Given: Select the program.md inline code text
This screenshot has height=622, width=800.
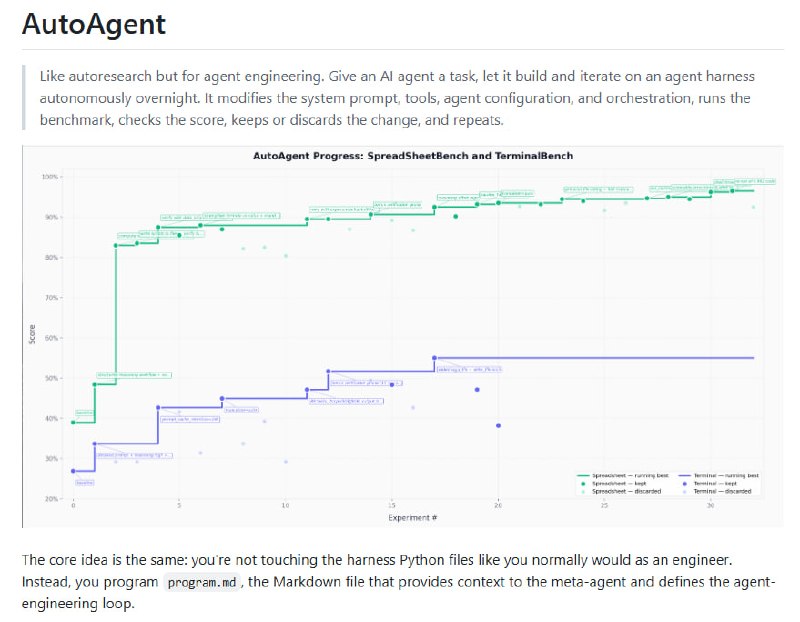Looking at the screenshot, I should pos(202,582).
